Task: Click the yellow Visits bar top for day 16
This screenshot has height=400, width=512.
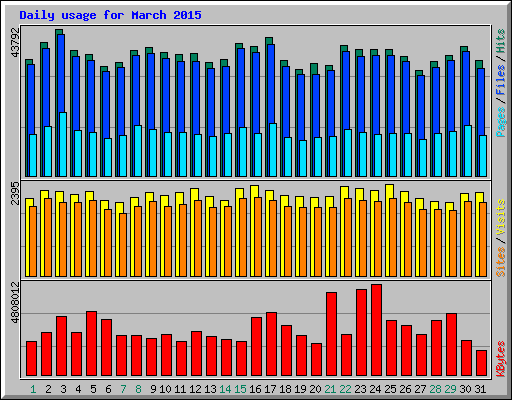Action: click(254, 191)
